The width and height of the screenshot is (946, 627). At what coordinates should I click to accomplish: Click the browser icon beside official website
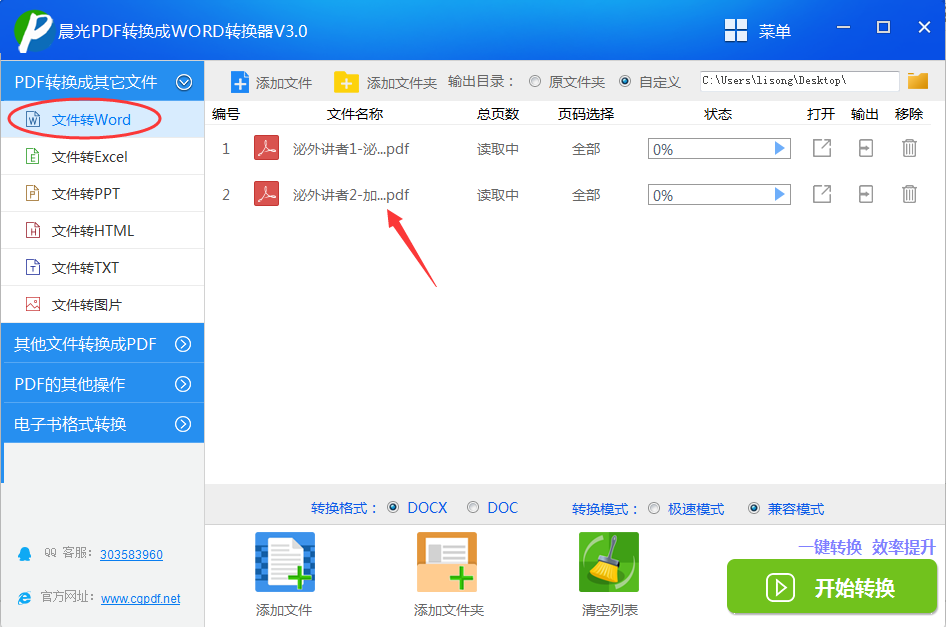[25, 598]
